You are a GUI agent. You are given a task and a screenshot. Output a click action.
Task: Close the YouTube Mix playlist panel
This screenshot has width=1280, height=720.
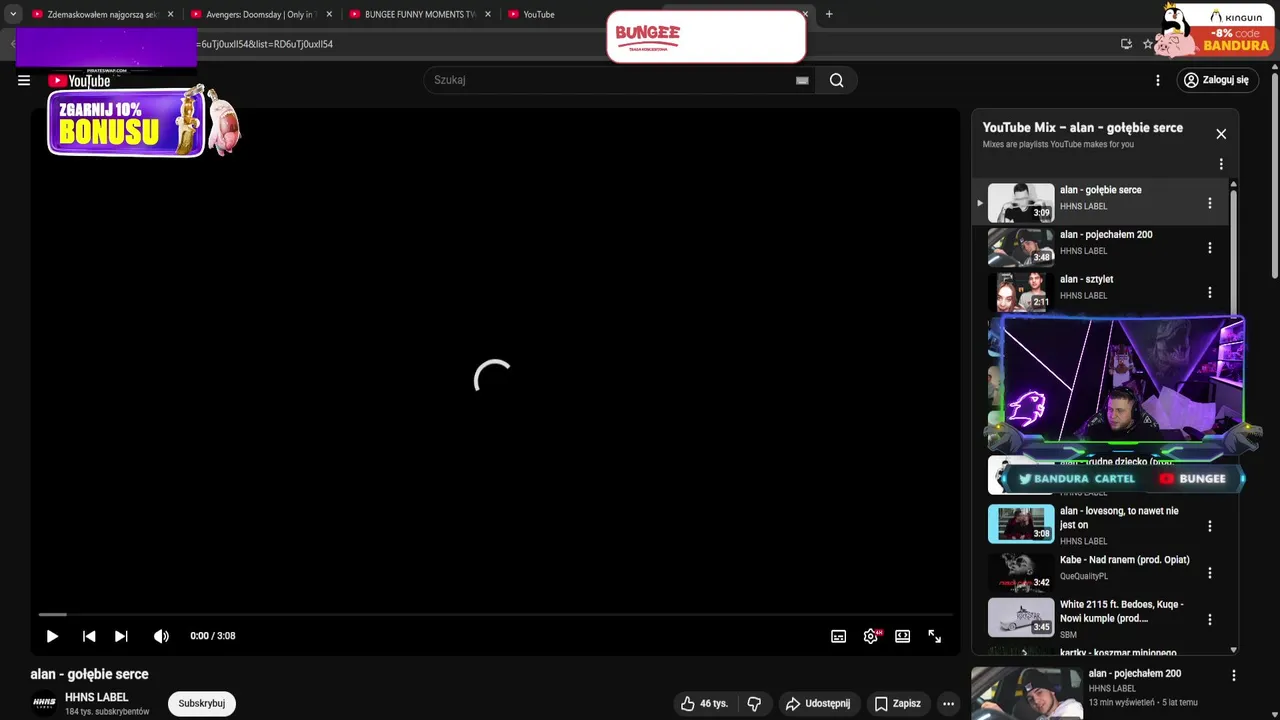pos(1221,134)
